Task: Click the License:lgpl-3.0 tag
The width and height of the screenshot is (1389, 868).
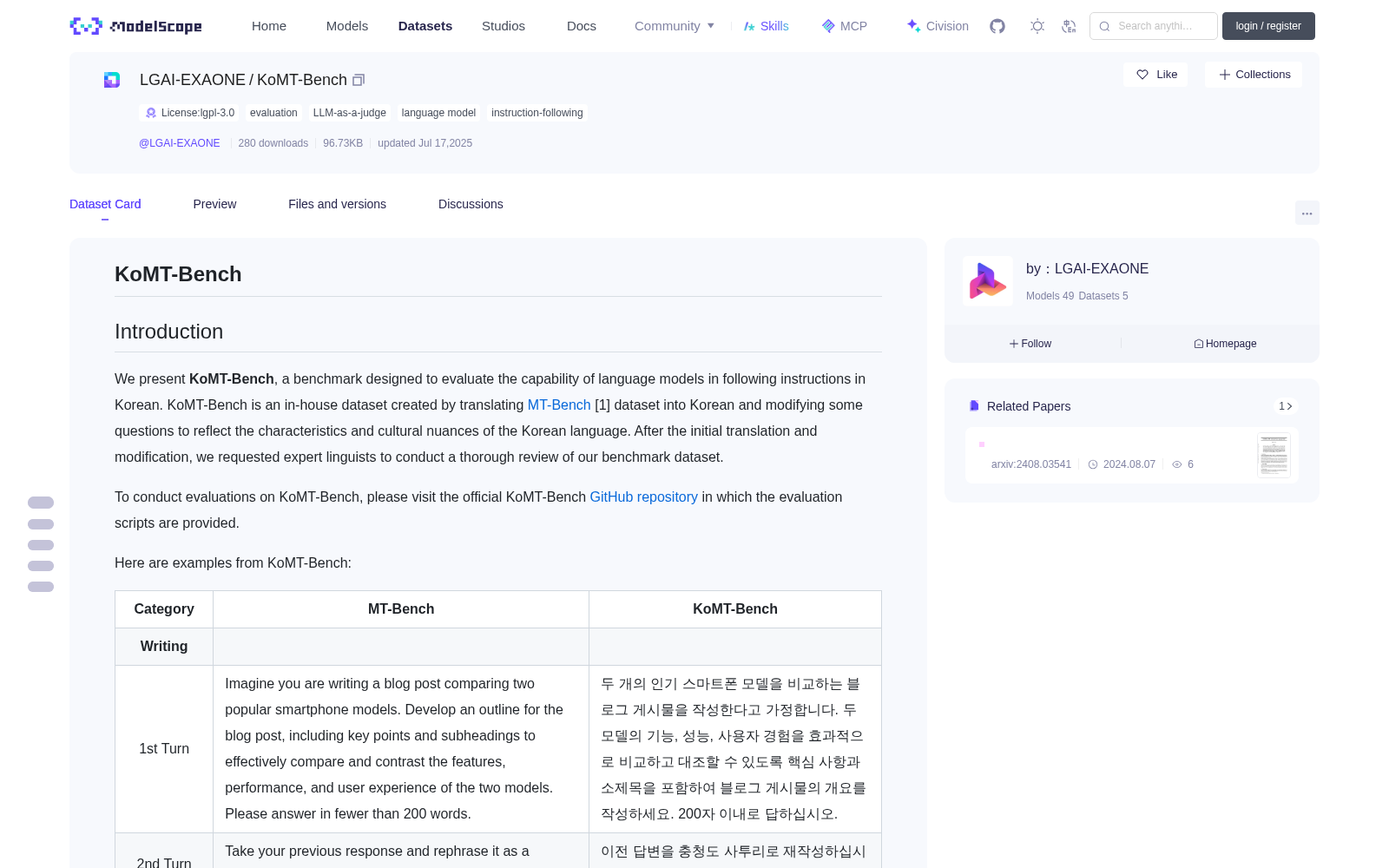Action: (189, 113)
